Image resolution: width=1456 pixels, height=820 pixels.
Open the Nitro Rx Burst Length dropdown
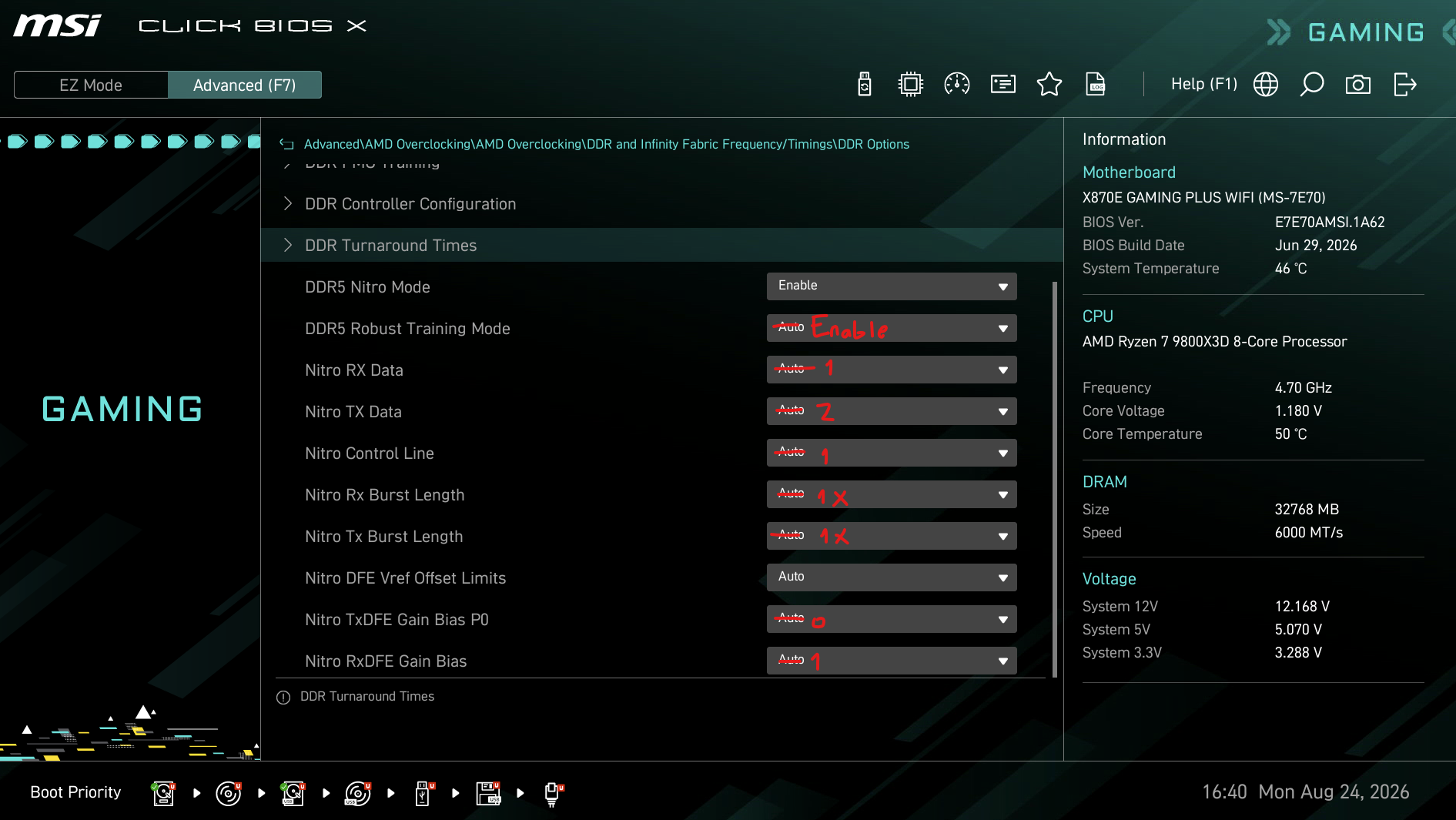click(x=892, y=494)
